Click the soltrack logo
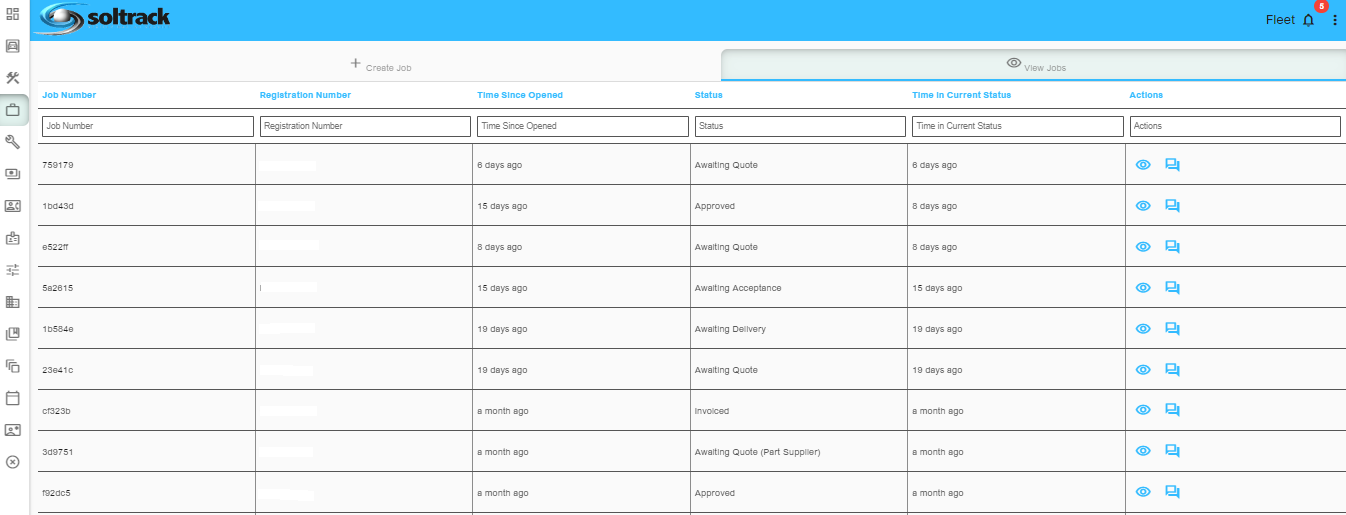The height and width of the screenshot is (515, 1346). (x=103, y=18)
